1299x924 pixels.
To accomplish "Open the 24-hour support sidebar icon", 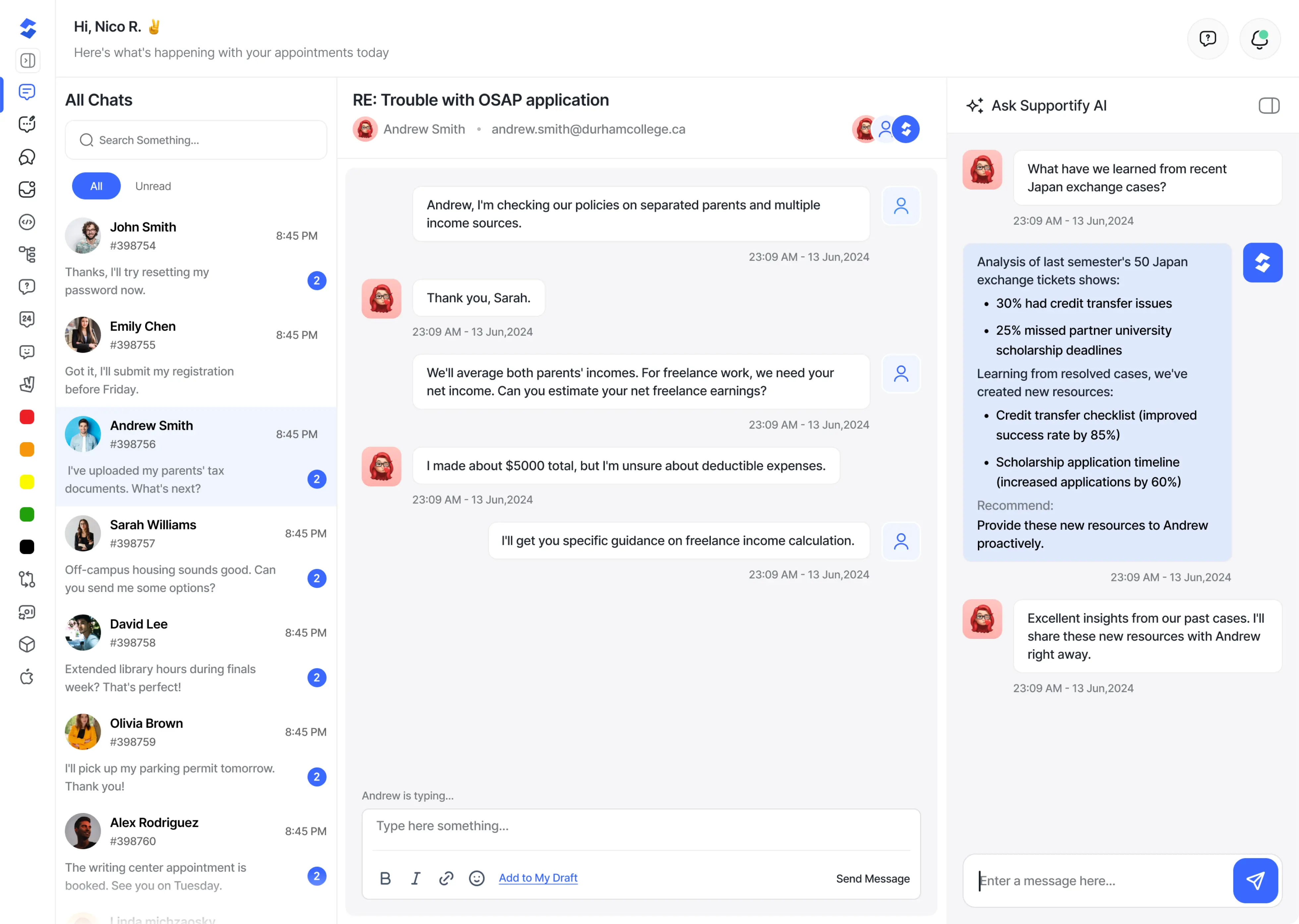I will [x=27, y=319].
